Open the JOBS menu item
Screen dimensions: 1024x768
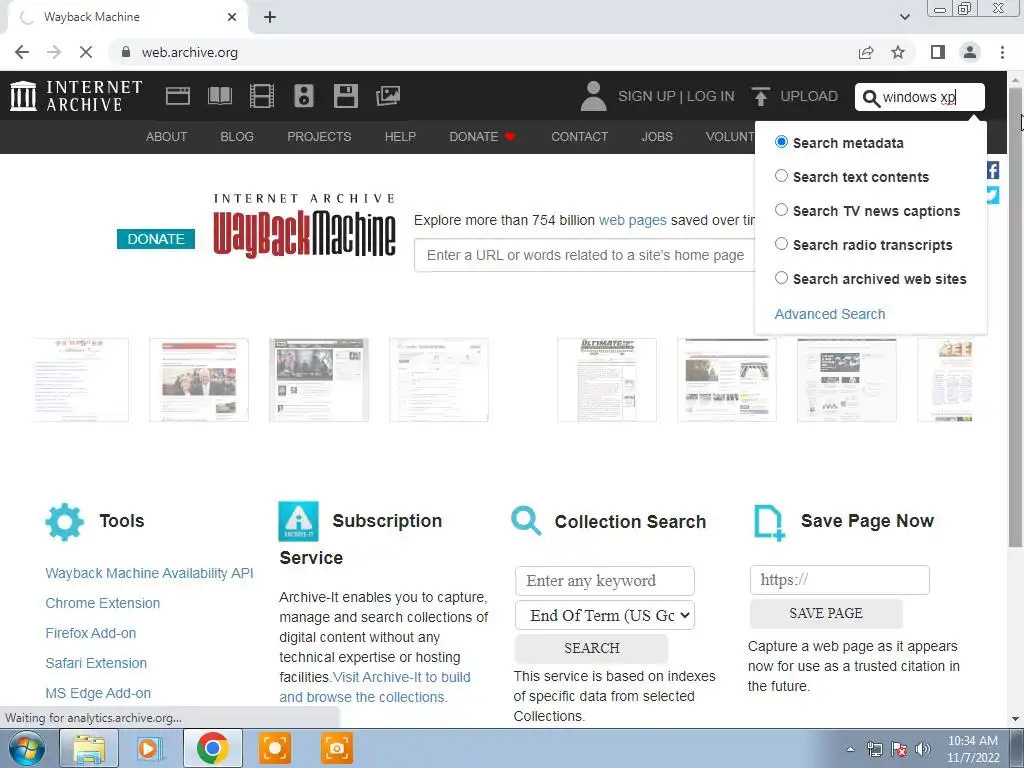click(x=657, y=136)
